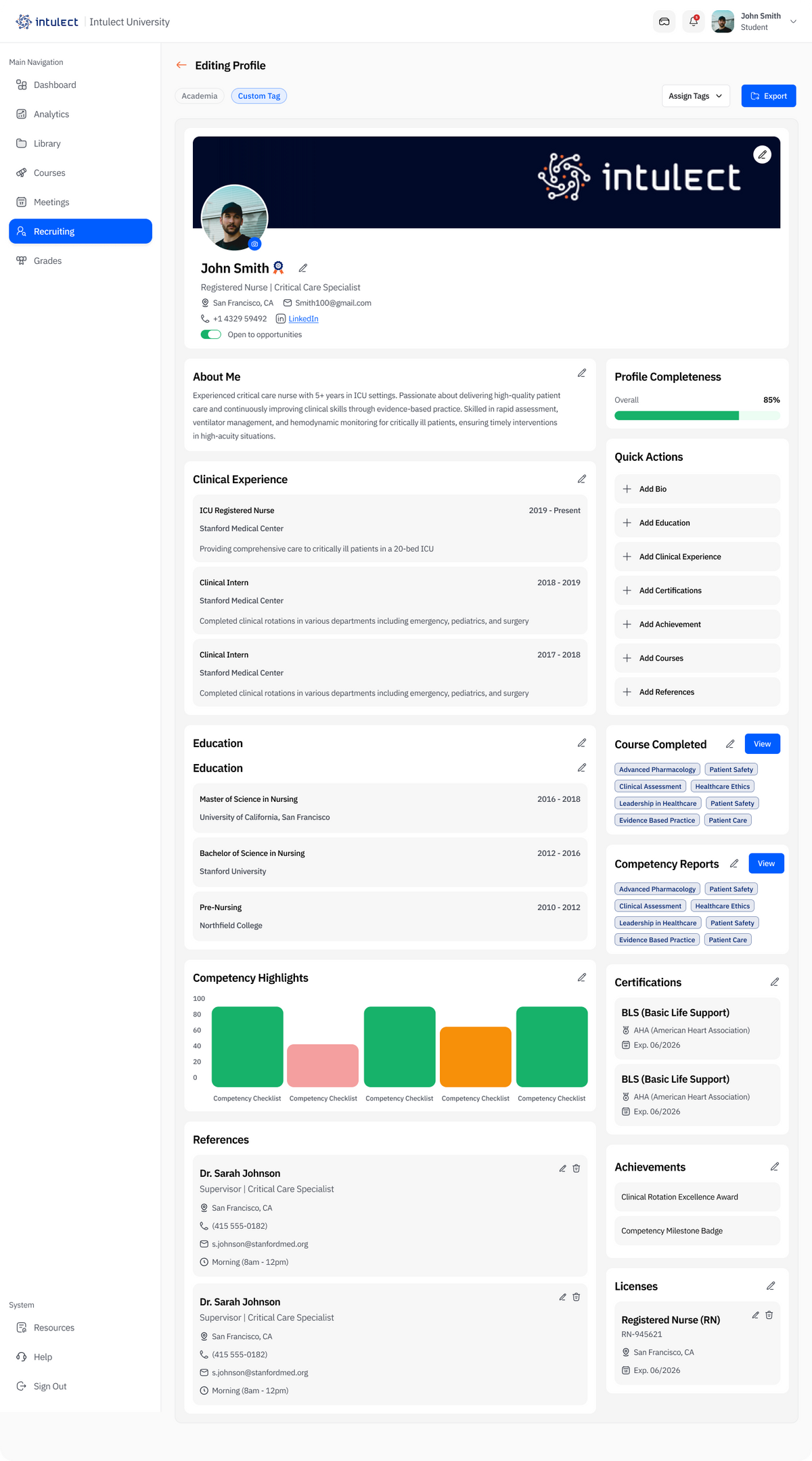This screenshot has height=1461, width=812.
Task: Go back using the orange arrow
Action: (181, 66)
